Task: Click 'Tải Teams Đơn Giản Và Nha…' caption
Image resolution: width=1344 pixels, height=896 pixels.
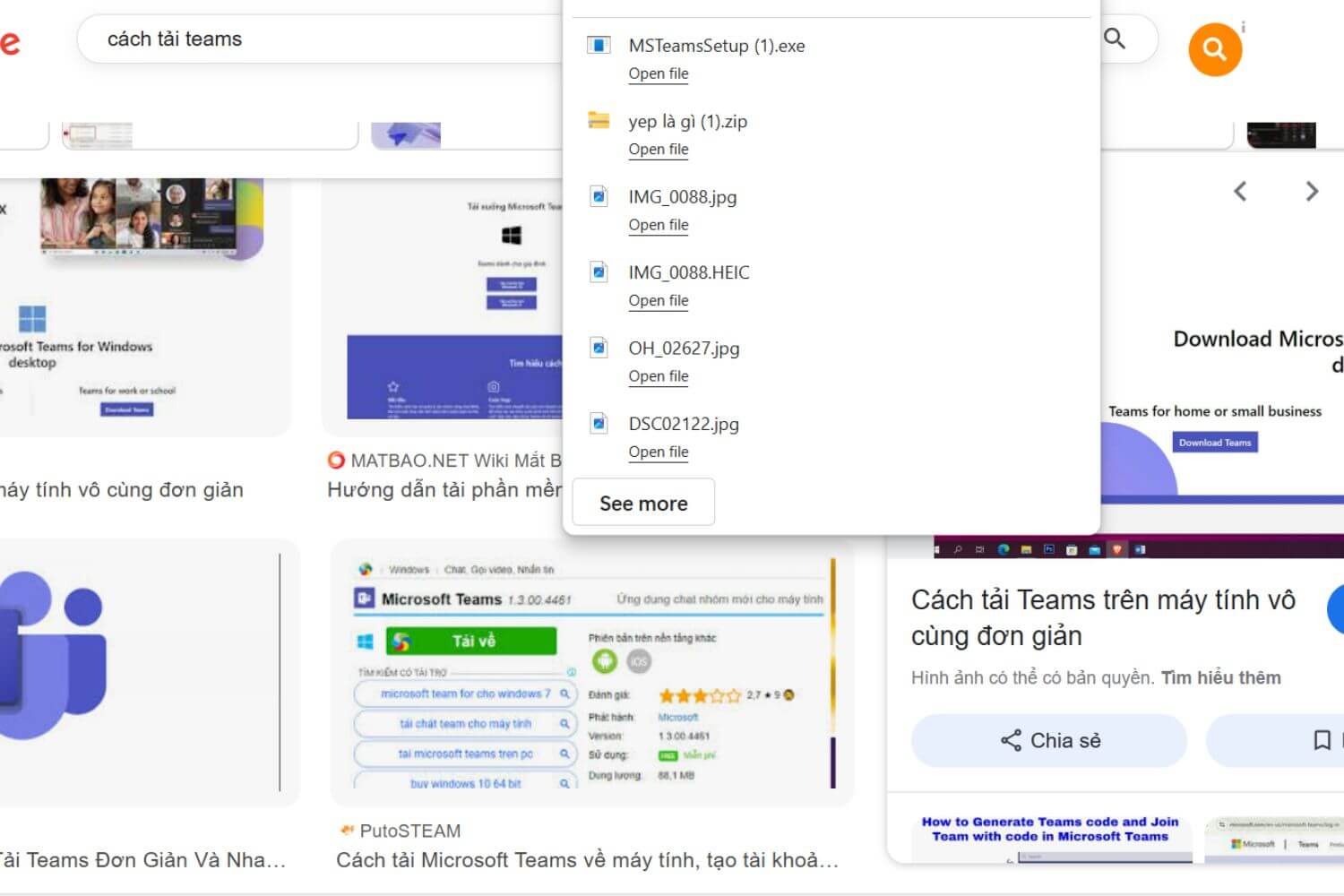Action: (x=142, y=860)
